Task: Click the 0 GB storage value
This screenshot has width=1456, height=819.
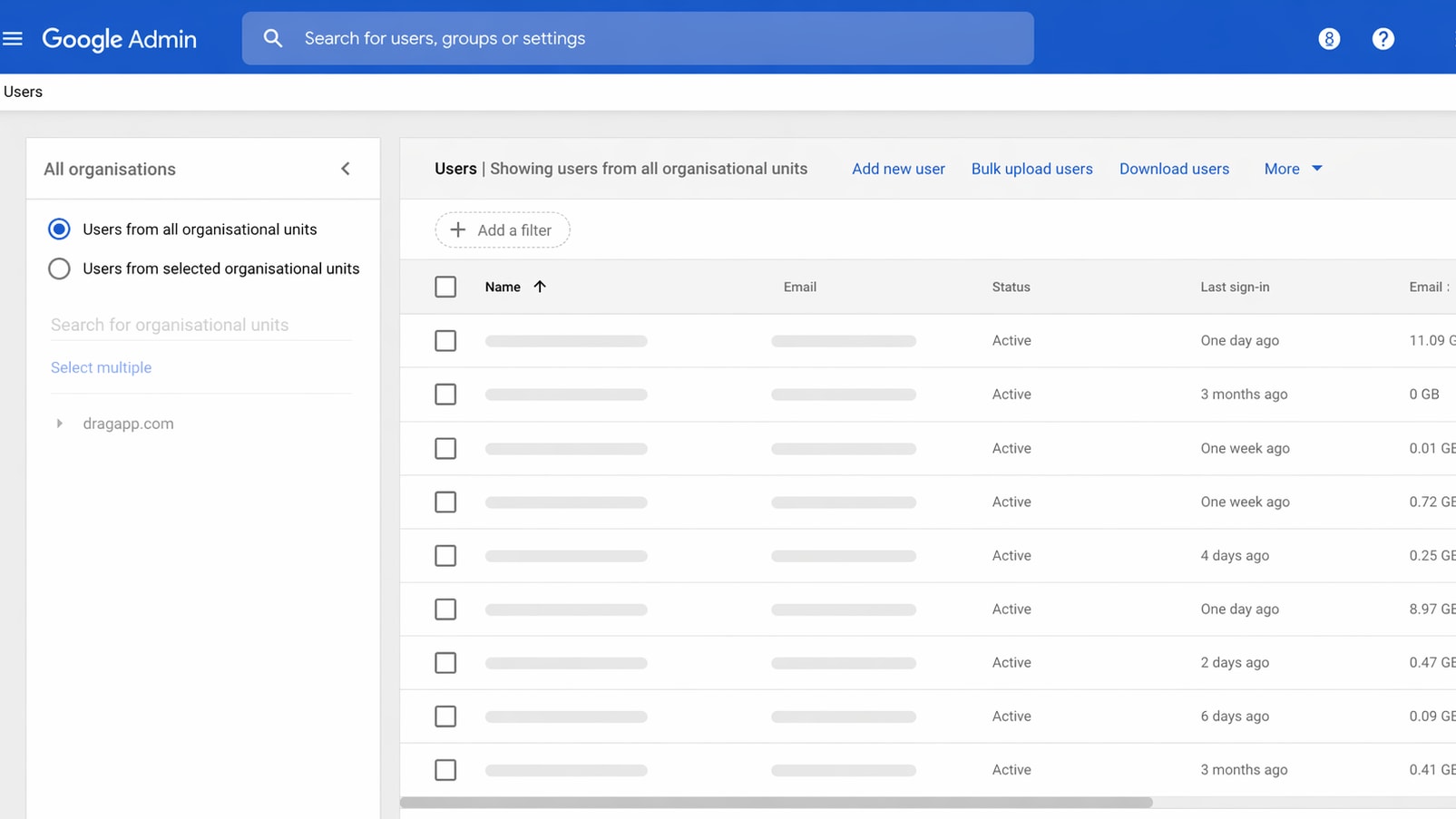Action: tap(1424, 395)
